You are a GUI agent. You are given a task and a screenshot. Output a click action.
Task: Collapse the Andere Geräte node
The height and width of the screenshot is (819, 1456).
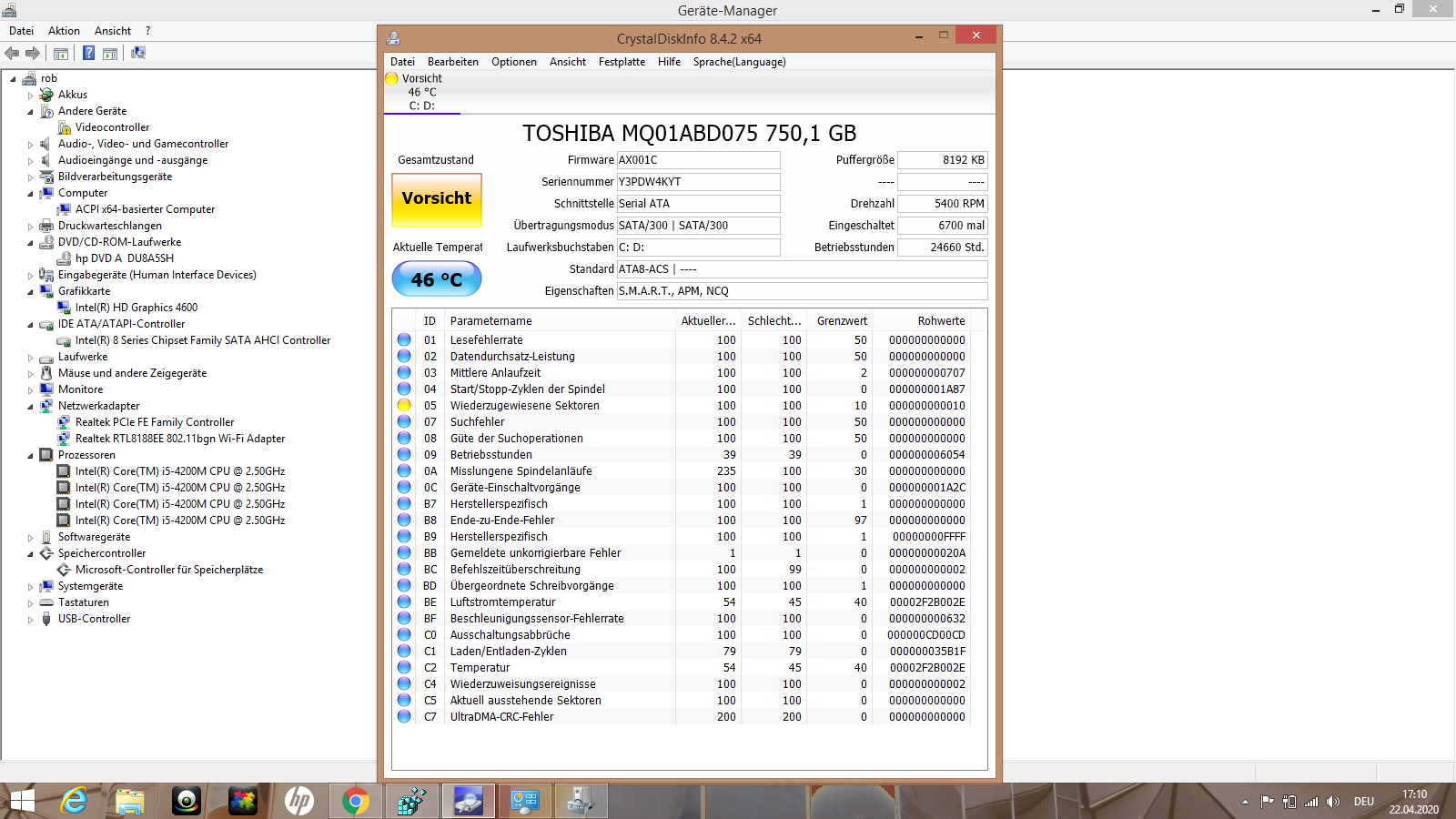click(x=30, y=111)
